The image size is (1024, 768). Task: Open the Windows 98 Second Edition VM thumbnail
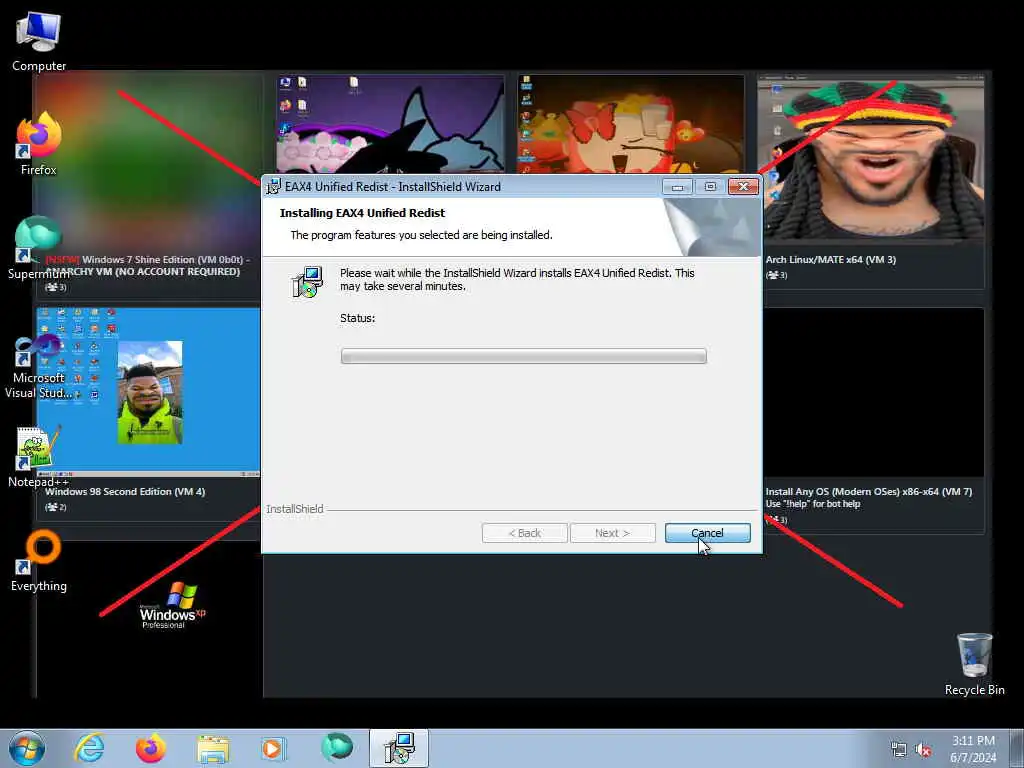[149, 392]
